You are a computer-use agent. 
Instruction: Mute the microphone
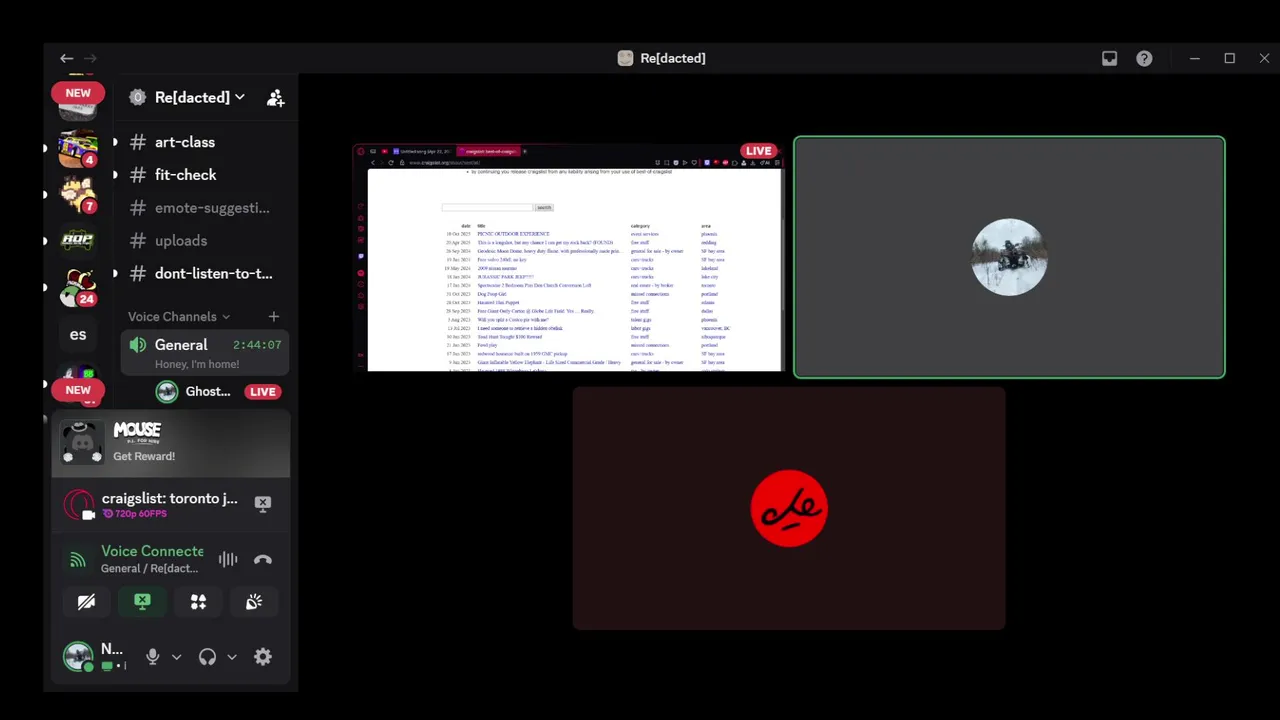point(152,657)
